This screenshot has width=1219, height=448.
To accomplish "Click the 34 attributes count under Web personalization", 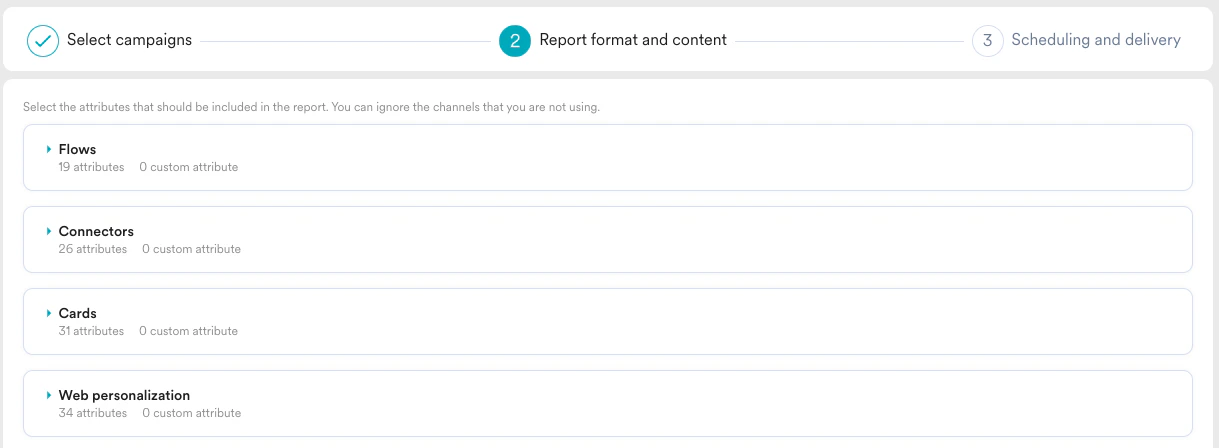I will 93,413.
